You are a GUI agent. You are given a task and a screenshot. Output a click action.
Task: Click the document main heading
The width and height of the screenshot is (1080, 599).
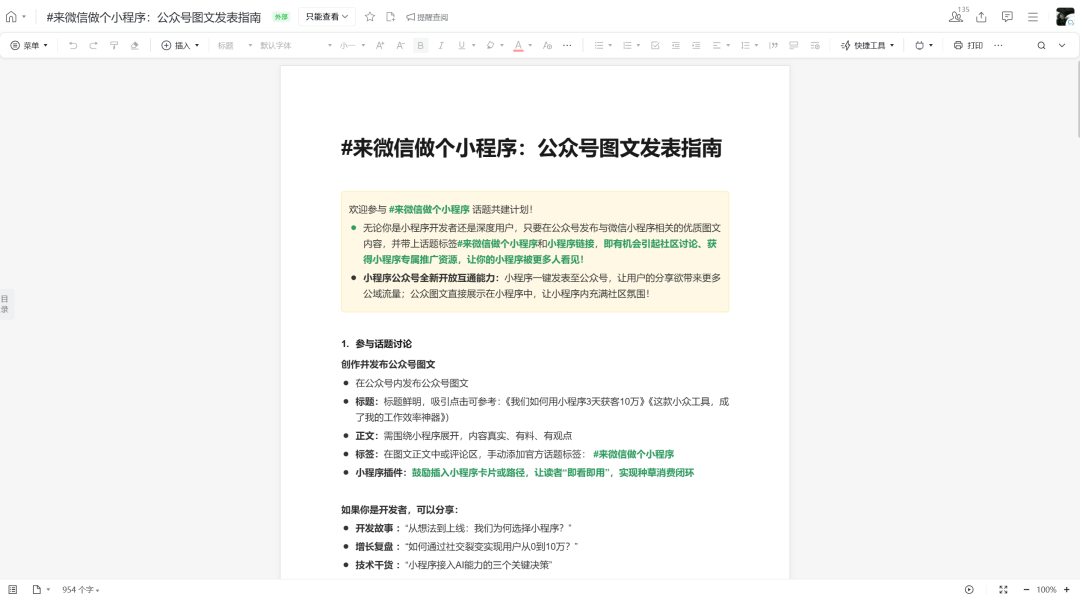pyautogui.click(x=531, y=148)
